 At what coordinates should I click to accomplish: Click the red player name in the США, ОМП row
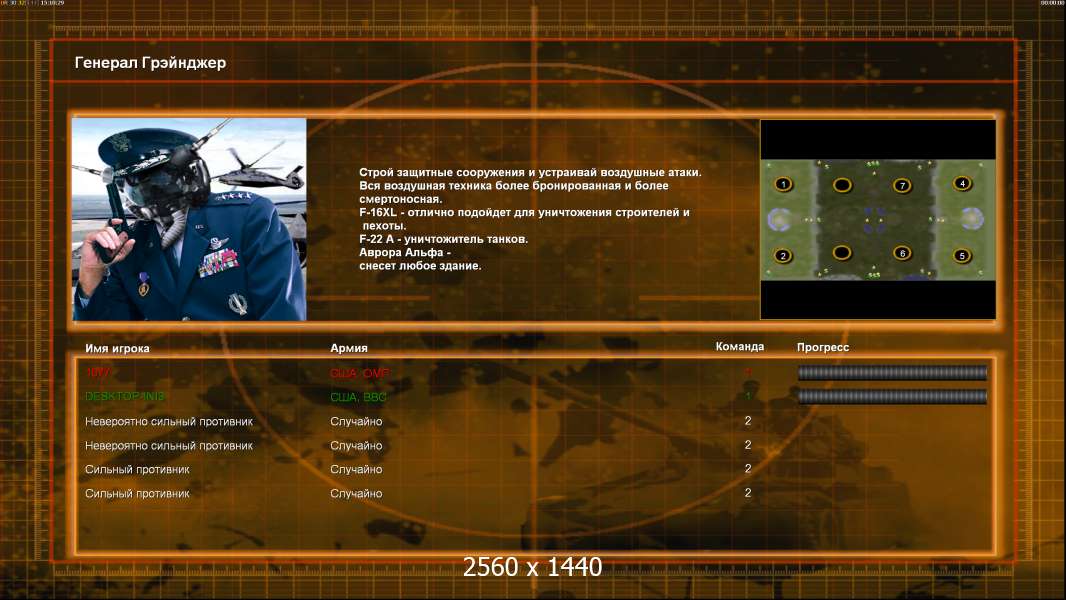point(99,372)
